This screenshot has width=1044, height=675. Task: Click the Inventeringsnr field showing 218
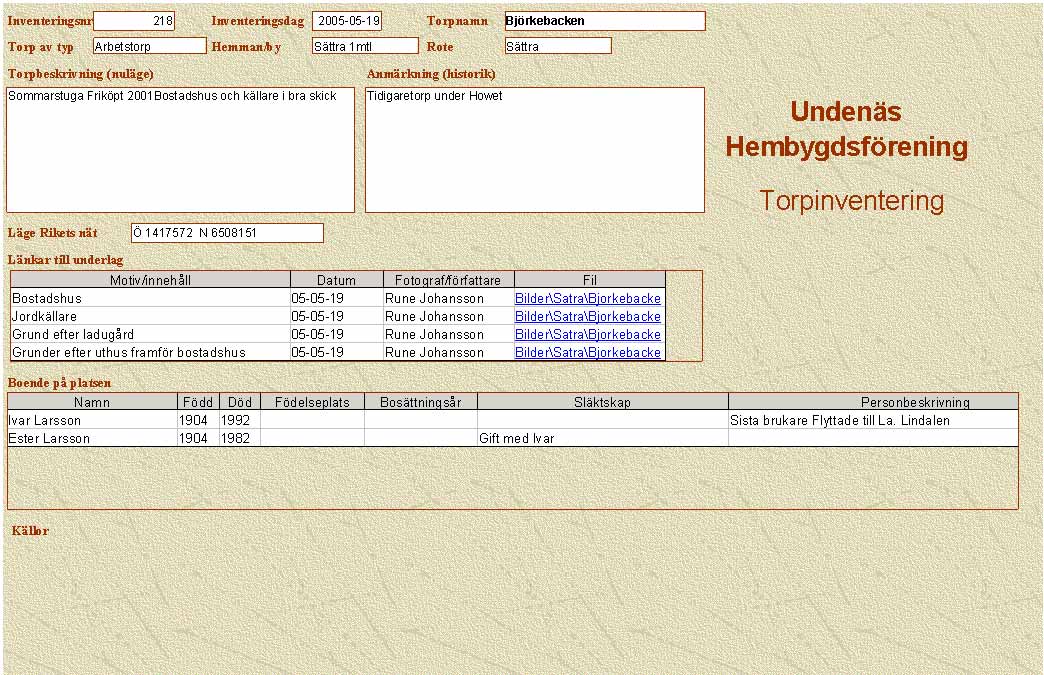[134, 21]
